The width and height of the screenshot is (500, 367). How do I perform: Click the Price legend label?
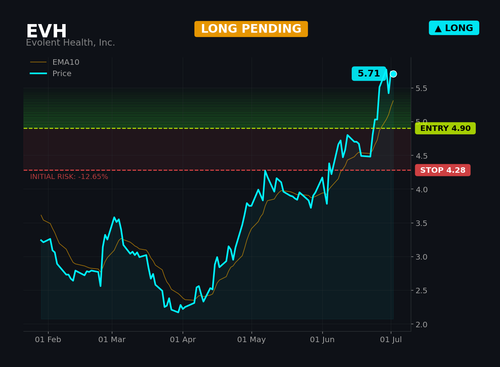[62, 73]
